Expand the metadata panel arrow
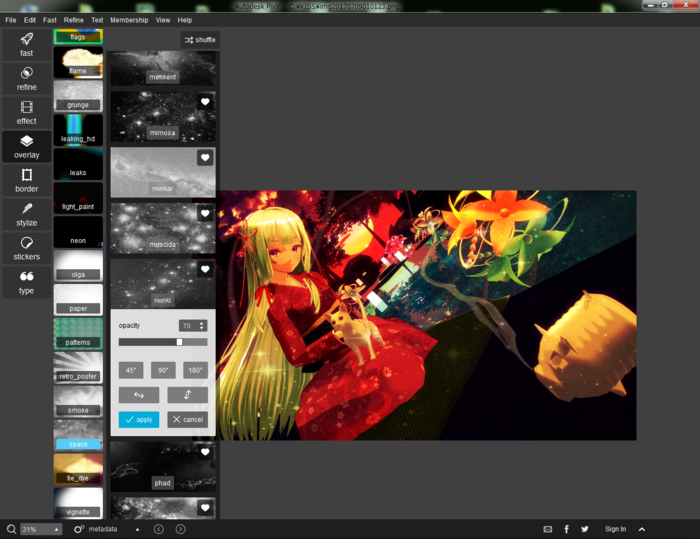Image resolution: width=700 pixels, height=539 pixels. [138, 529]
